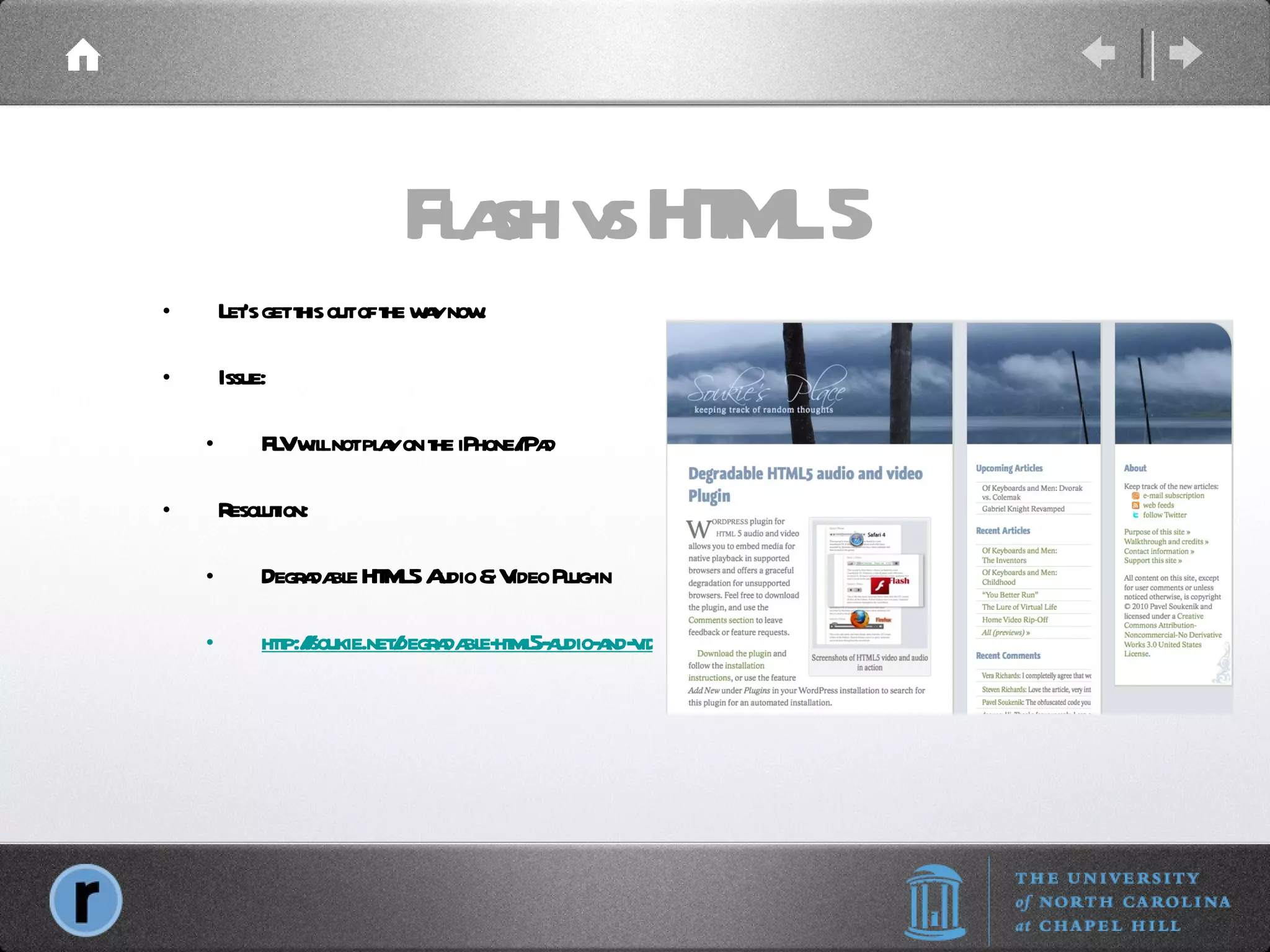Click 'e-mail subscription' link
The image size is (1270, 952).
[x=1173, y=496]
